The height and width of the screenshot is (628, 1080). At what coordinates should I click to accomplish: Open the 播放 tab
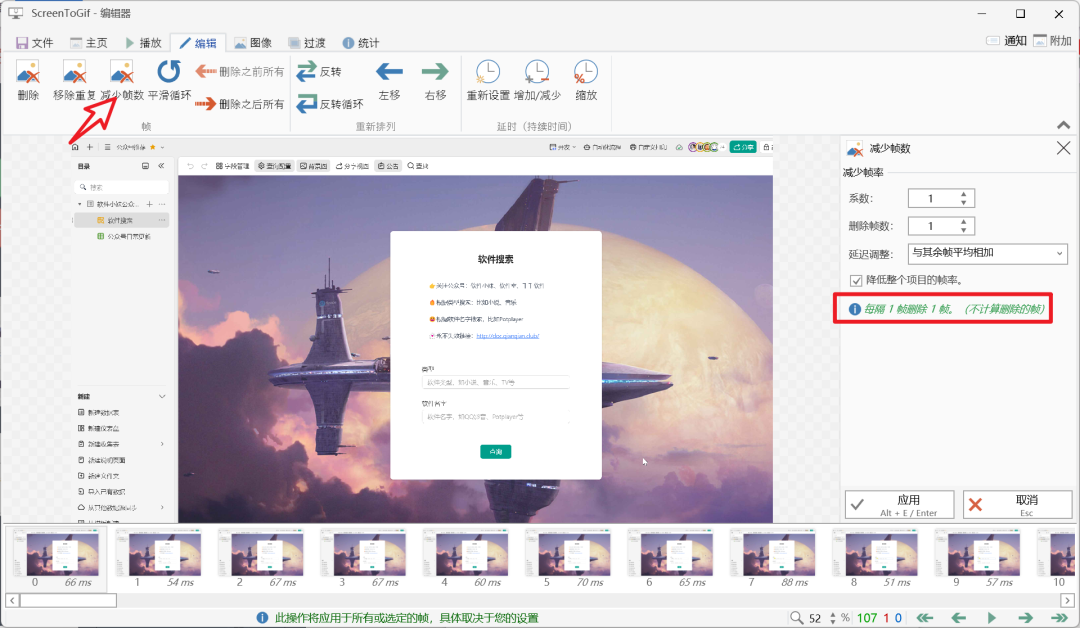click(143, 43)
